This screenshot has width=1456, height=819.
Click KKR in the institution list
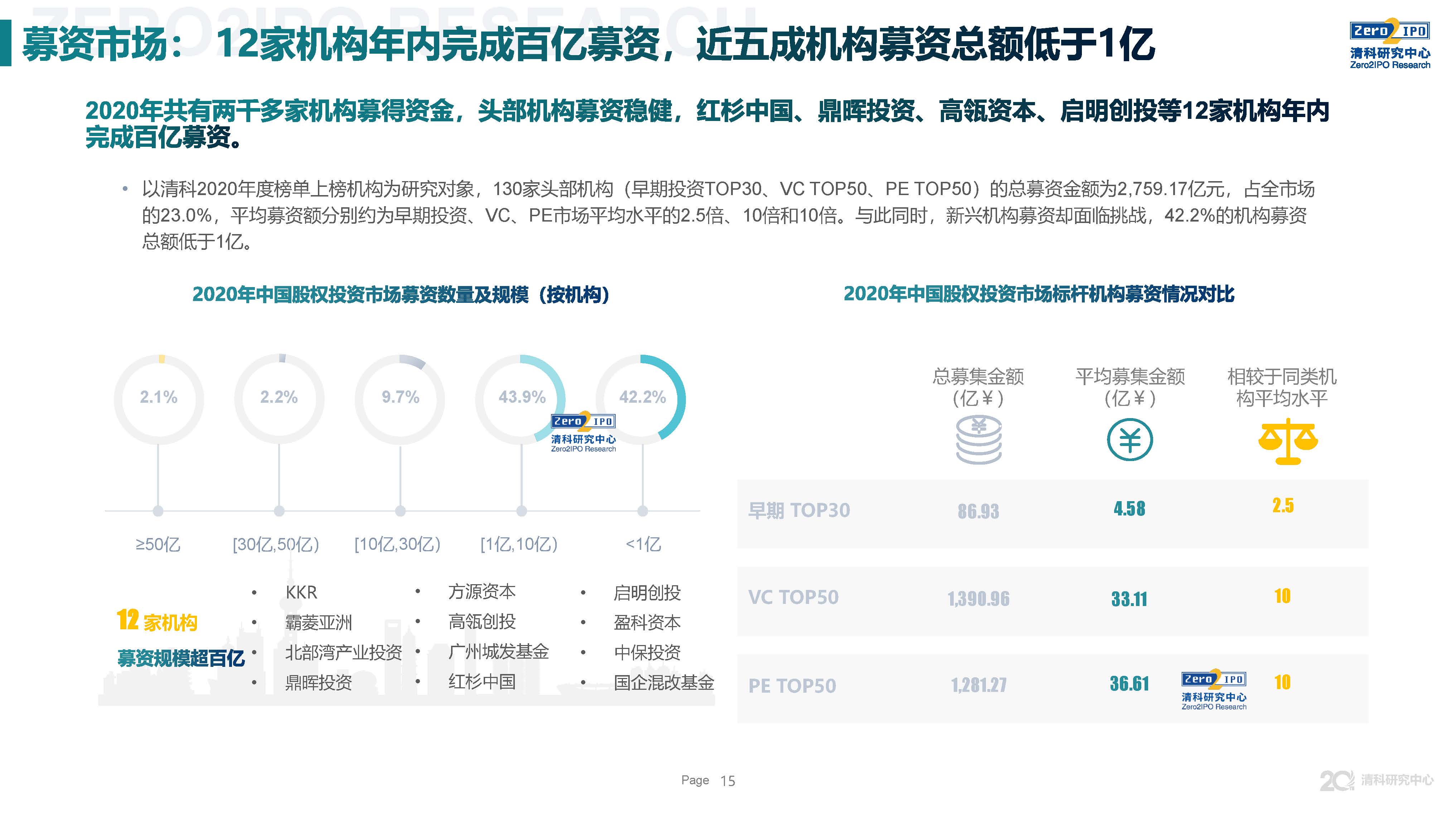click(x=301, y=592)
